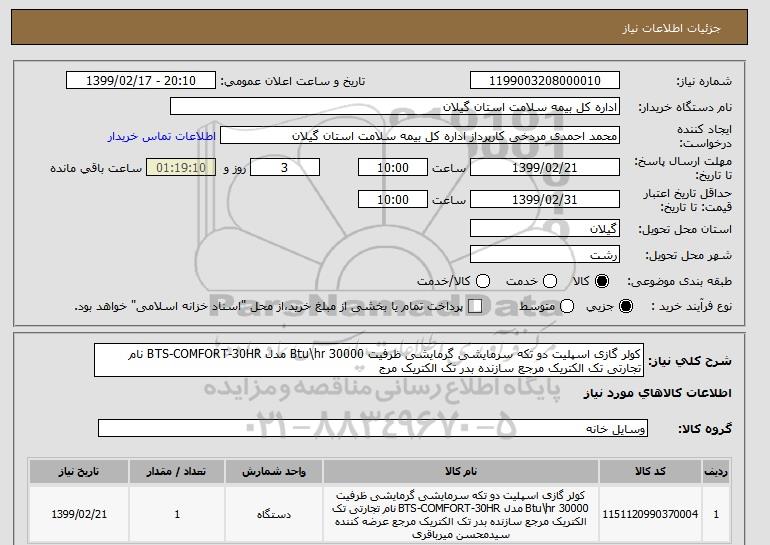Click the جزئیات اطلاعات نیاز header title

tap(671, 28)
